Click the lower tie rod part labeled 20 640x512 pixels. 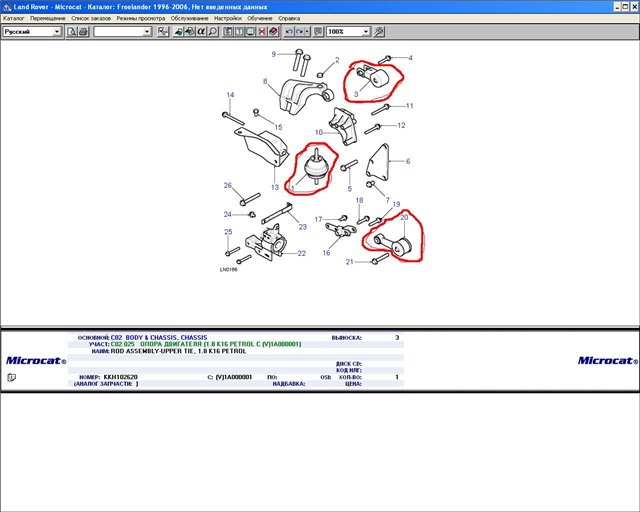tap(393, 243)
